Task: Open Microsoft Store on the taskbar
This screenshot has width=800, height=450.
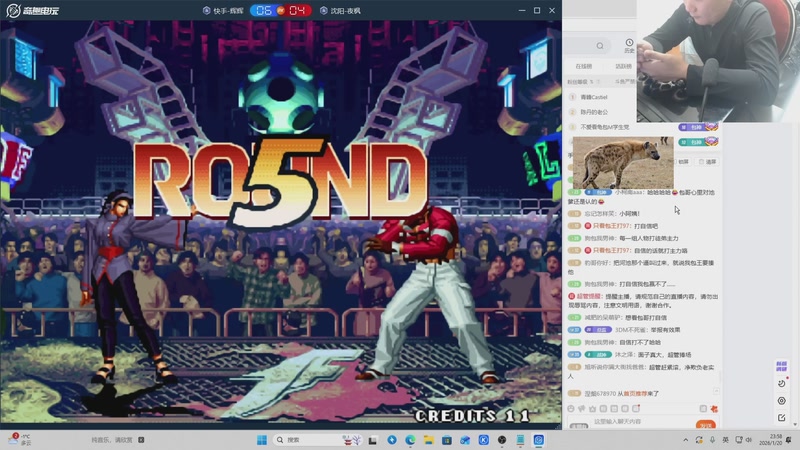Action: tap(447, 440)
